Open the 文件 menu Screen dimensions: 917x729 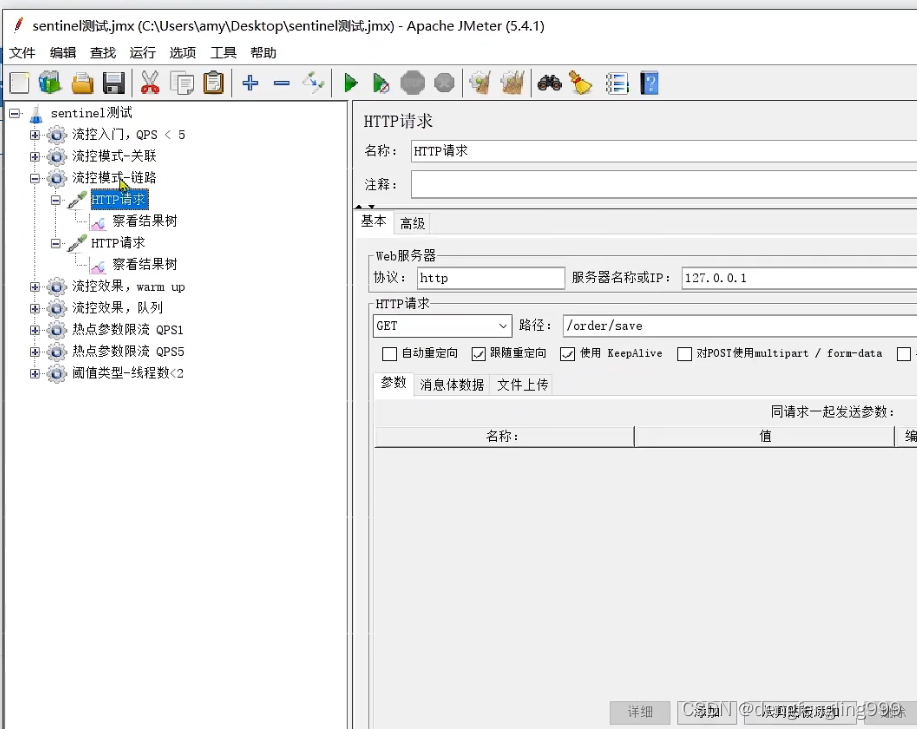(22, 53)
